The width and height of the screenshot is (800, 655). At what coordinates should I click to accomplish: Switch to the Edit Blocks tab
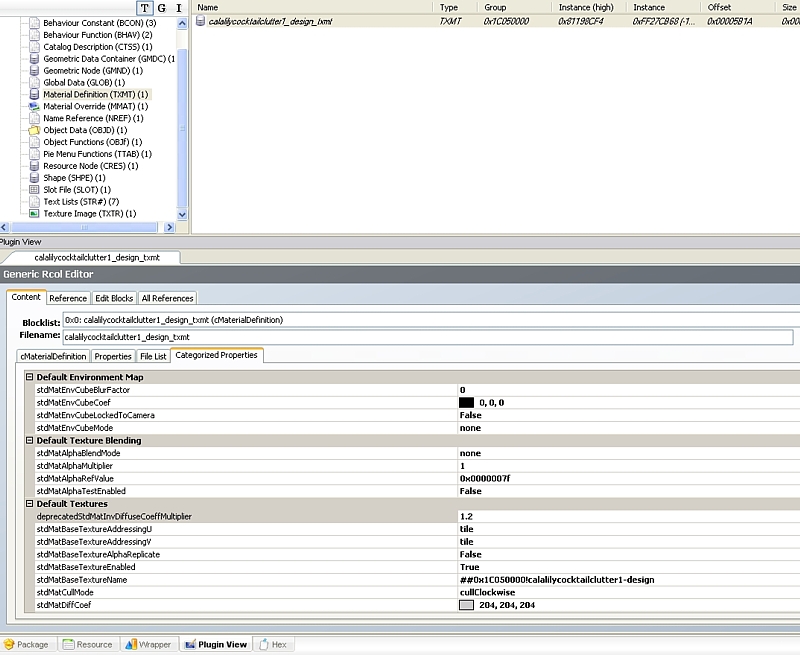(114, 298)
